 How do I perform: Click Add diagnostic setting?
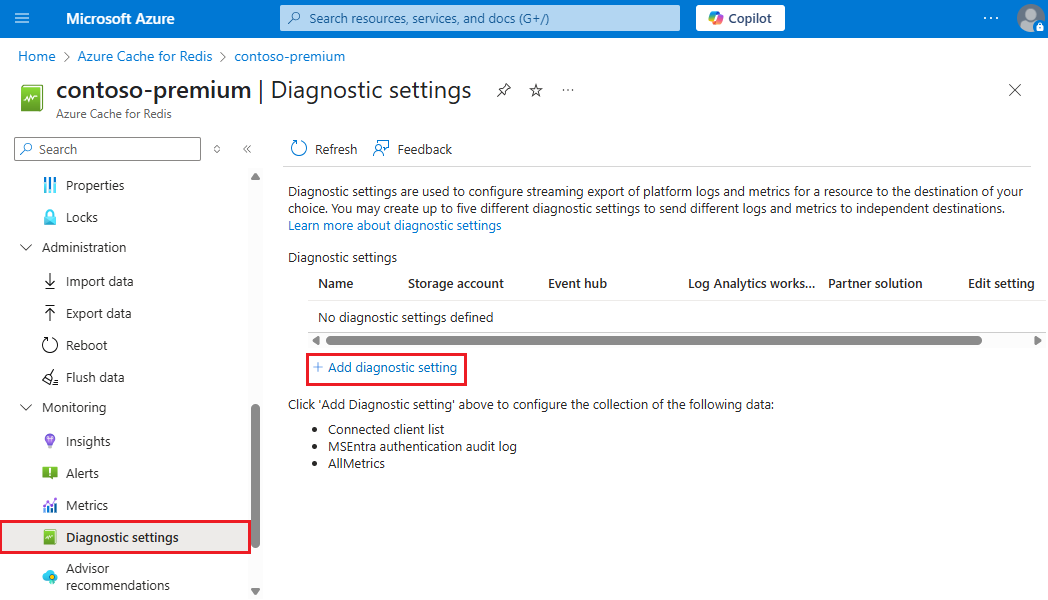tap(386, 368)
